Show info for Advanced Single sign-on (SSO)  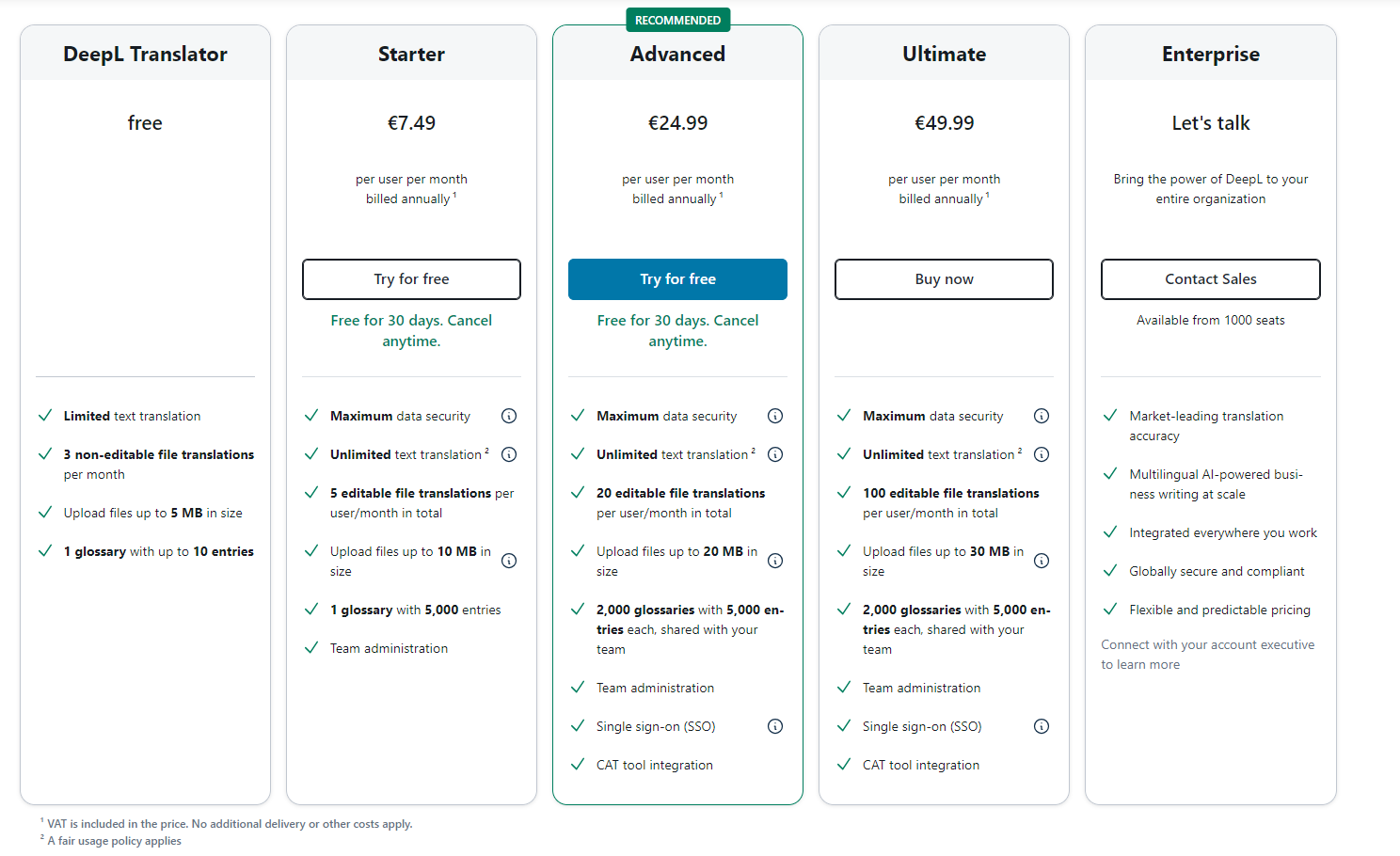[x=775, y=726]
